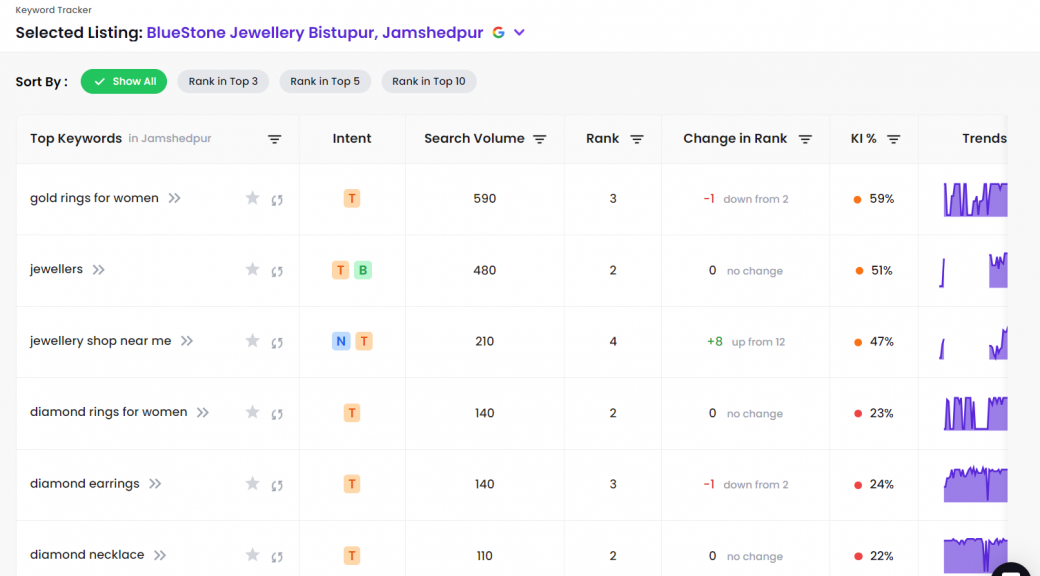View trend chart for diamond necklace

click(975, 555)
